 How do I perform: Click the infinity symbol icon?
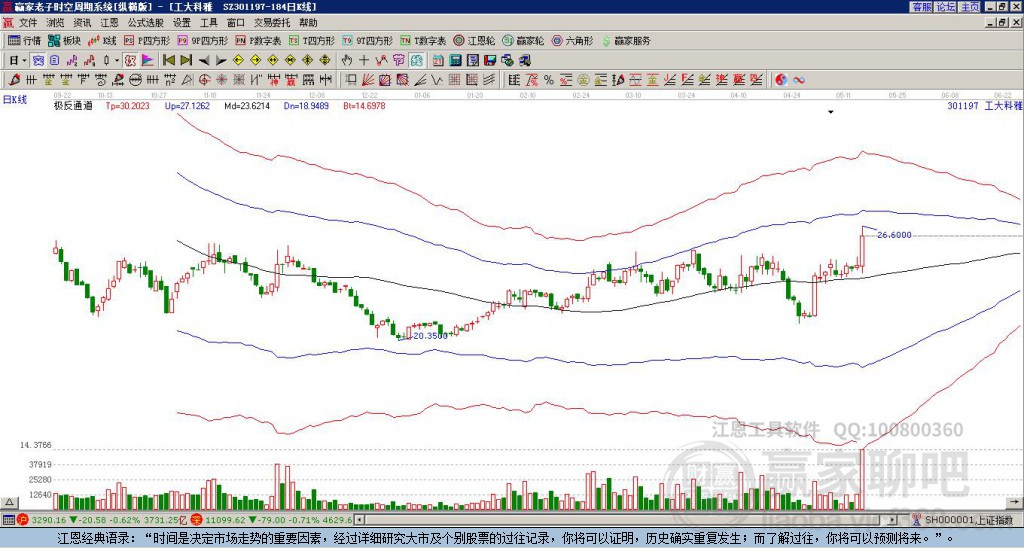[x=799, y=80]
